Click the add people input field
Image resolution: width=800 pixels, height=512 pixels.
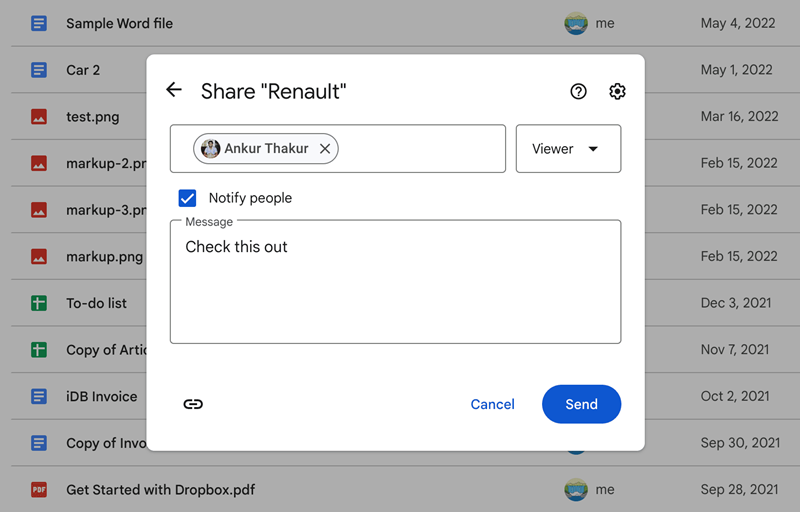click(x=338, y=148)
